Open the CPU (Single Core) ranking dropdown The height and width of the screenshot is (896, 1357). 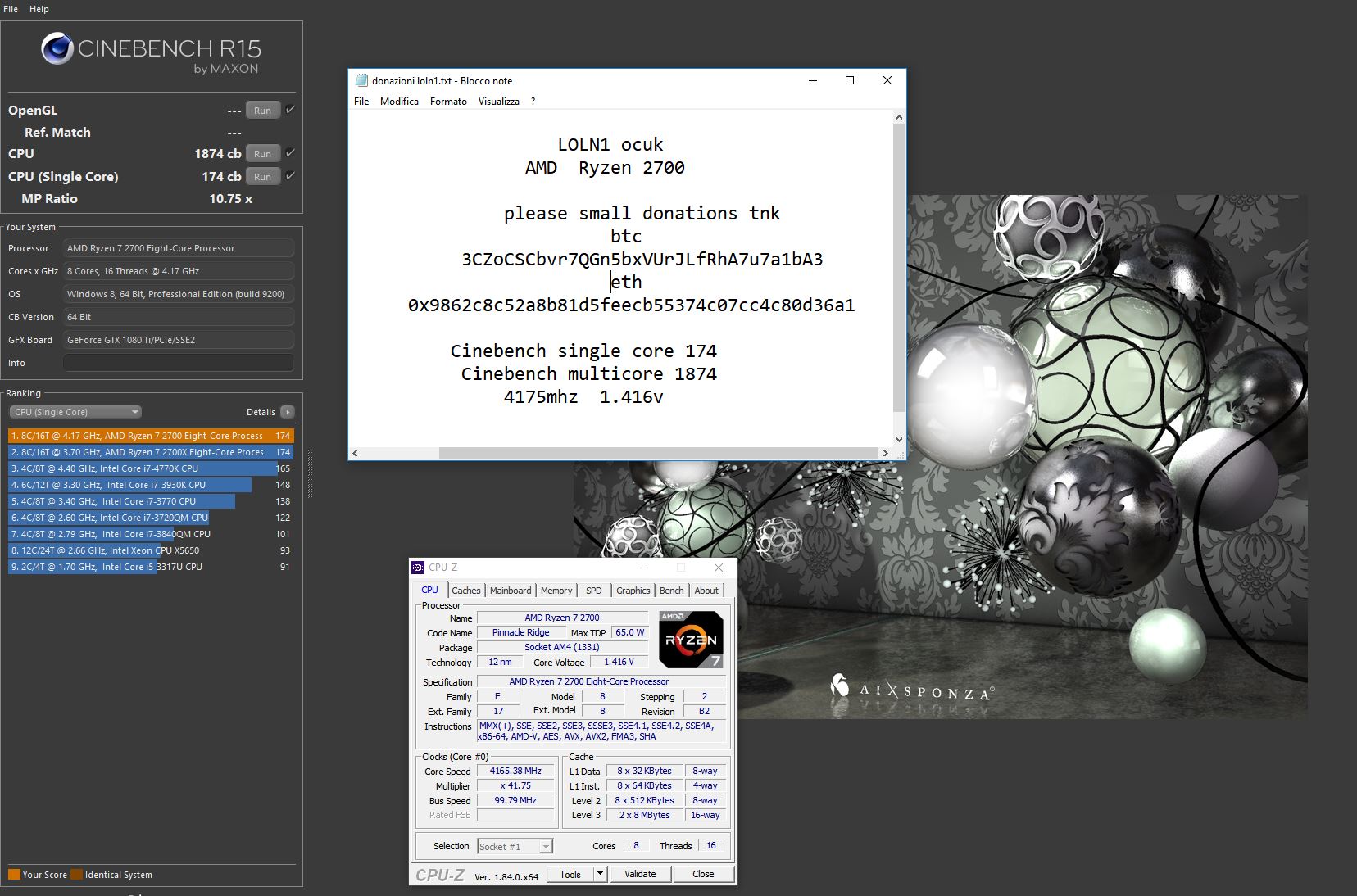click(x=75, y=412)
